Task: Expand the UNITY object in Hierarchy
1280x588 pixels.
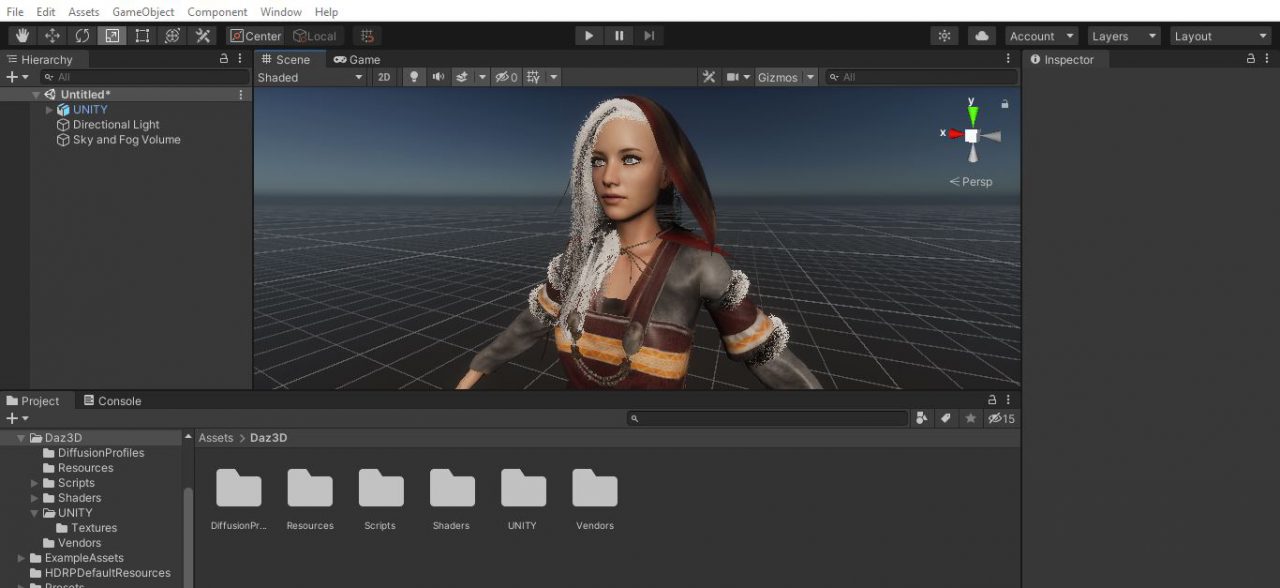Action: click(48, 109)
